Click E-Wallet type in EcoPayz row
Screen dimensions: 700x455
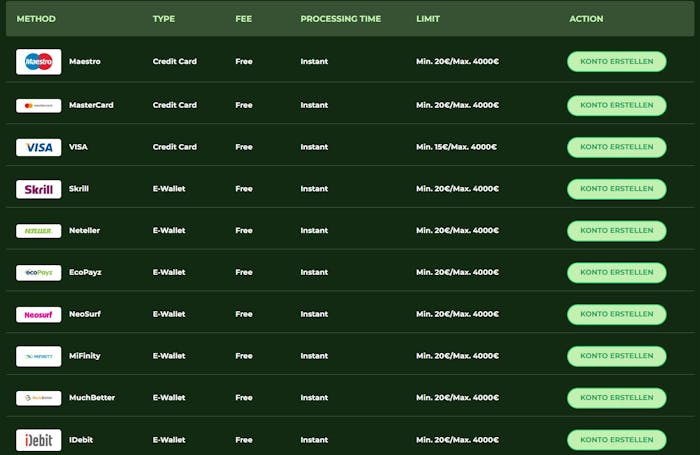[x=169, y=272]
